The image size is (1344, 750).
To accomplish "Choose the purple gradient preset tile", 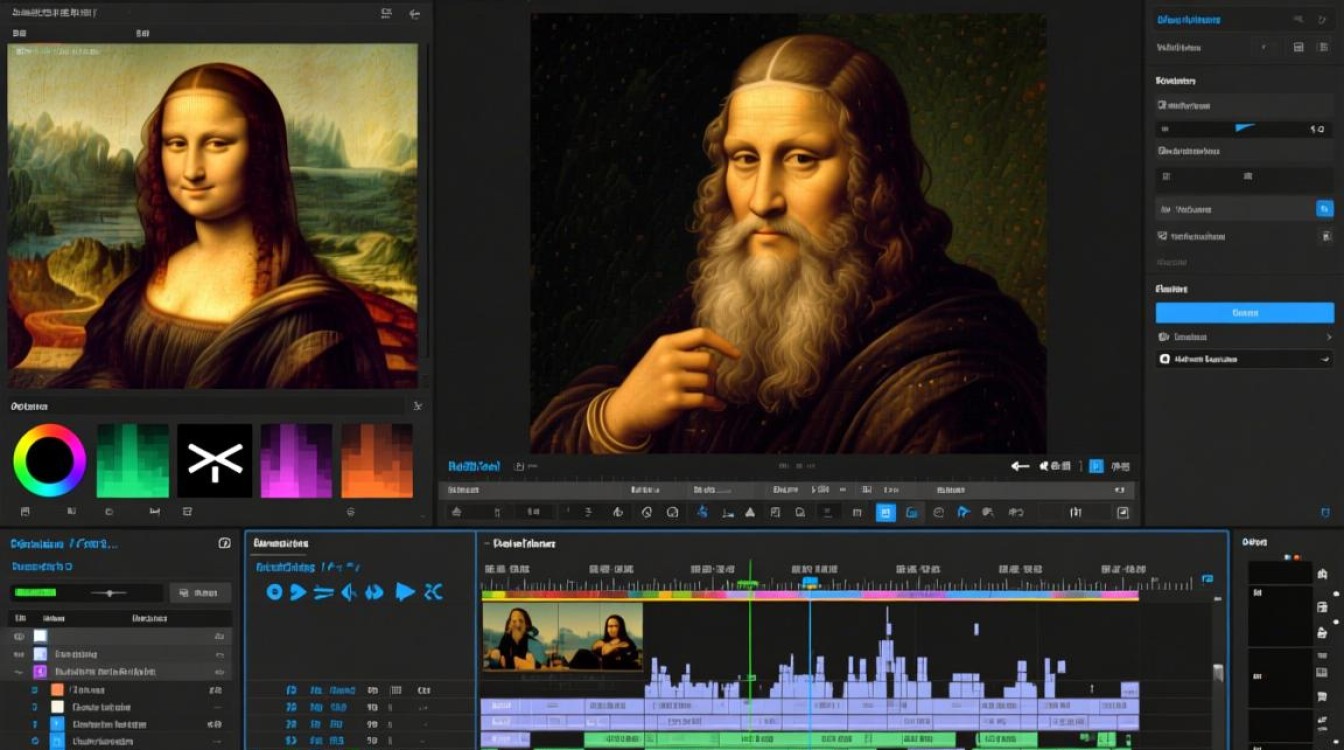I will (296, 460).
